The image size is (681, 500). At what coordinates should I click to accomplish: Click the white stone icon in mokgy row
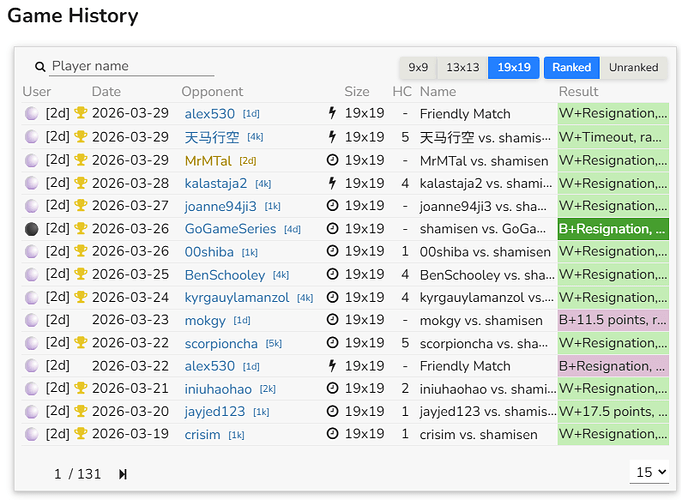pyautogui.click(x=32, y=321)
